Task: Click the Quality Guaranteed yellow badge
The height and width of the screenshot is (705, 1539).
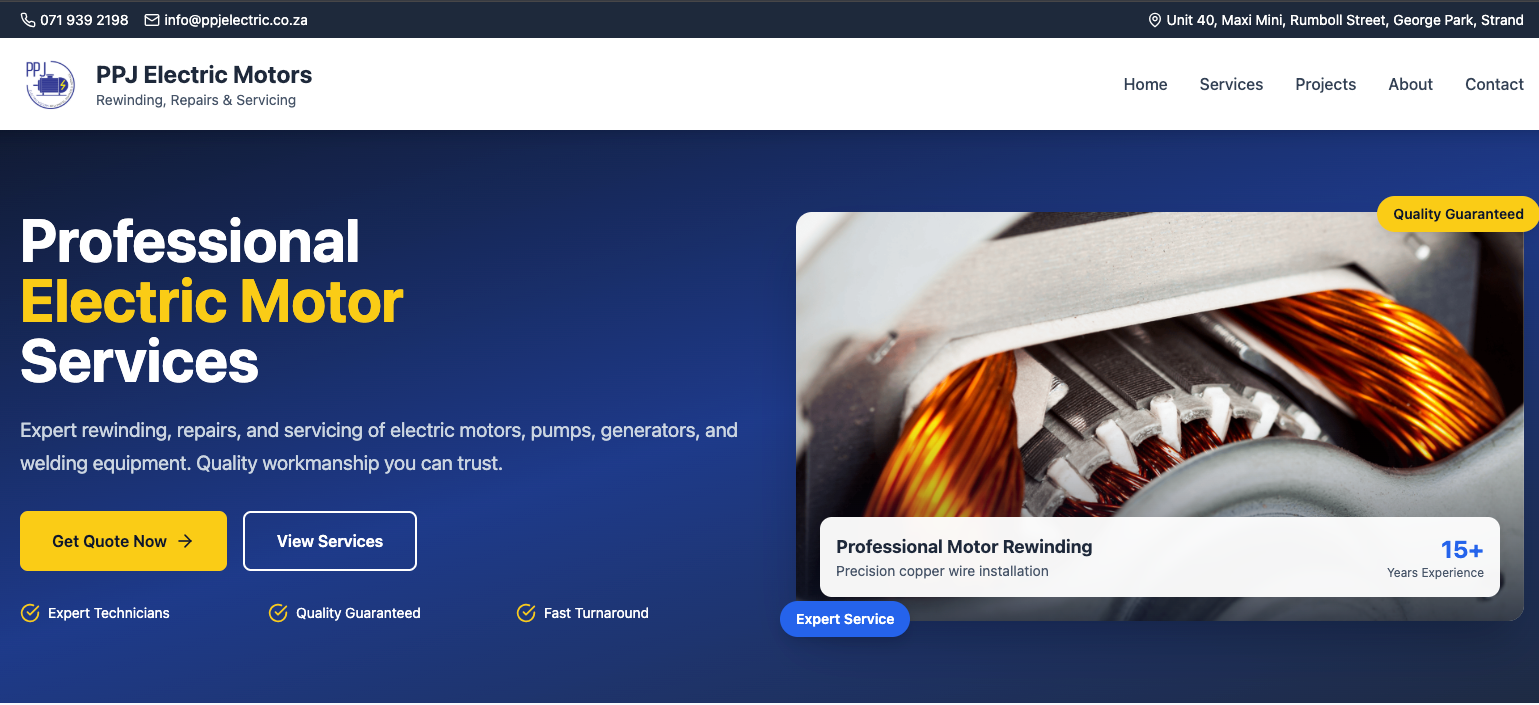Action: [x=1457, y=213]
